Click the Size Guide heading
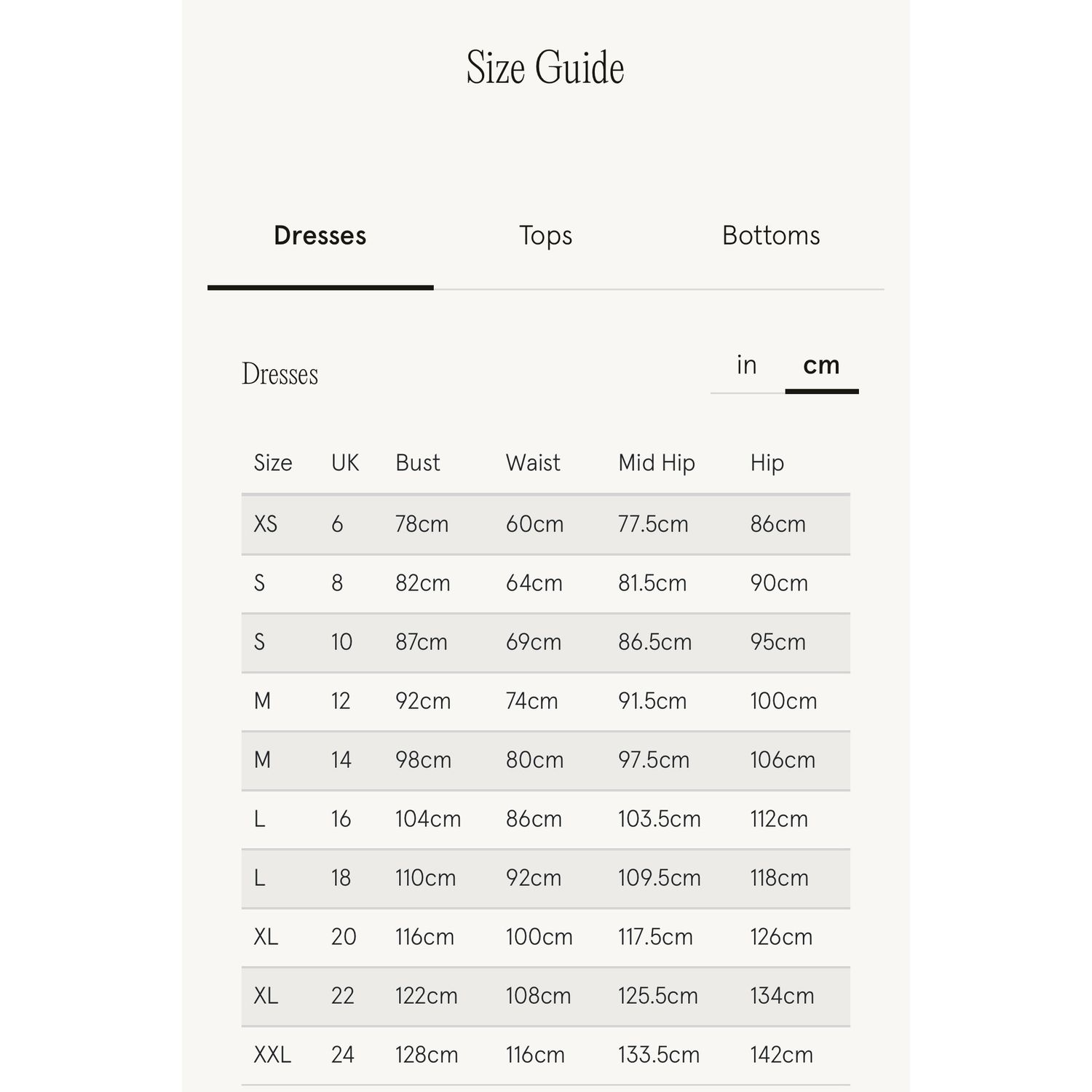Image resolution: width=1092 pixels, height=1092 pixels. [x=545, y=68]
